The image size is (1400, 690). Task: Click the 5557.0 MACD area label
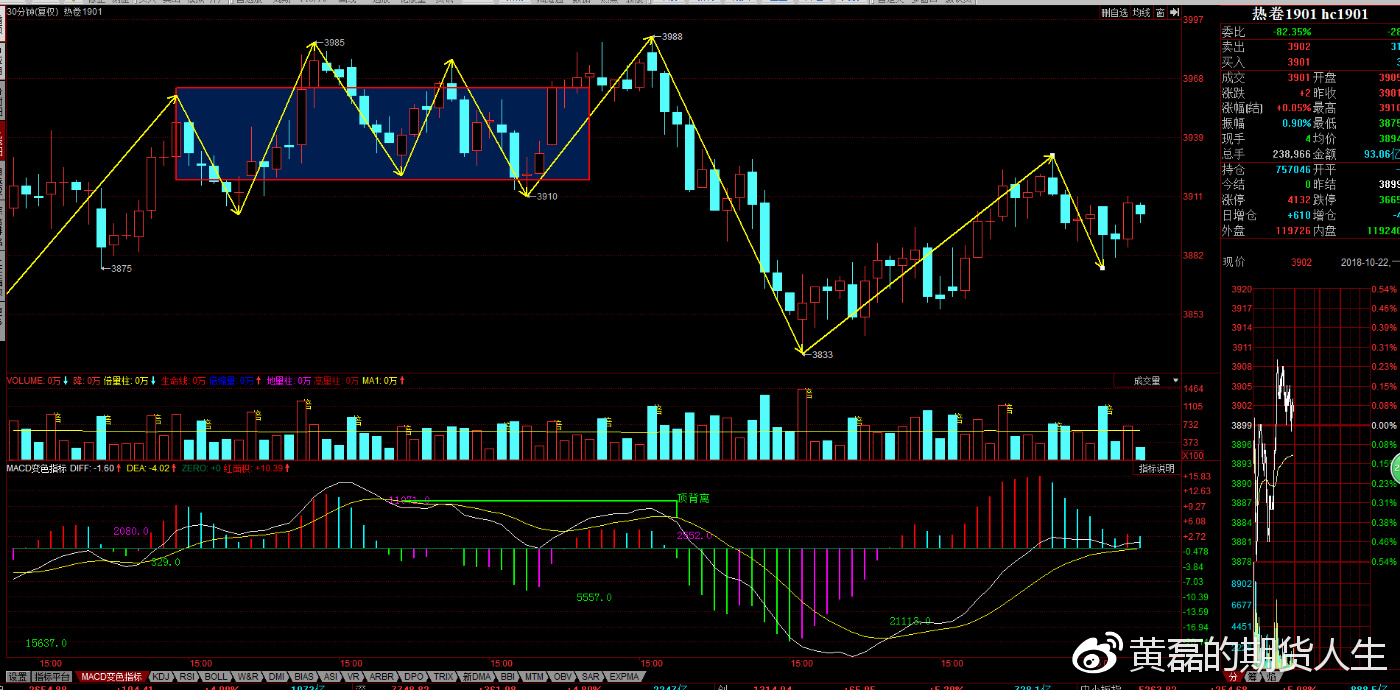594,597
